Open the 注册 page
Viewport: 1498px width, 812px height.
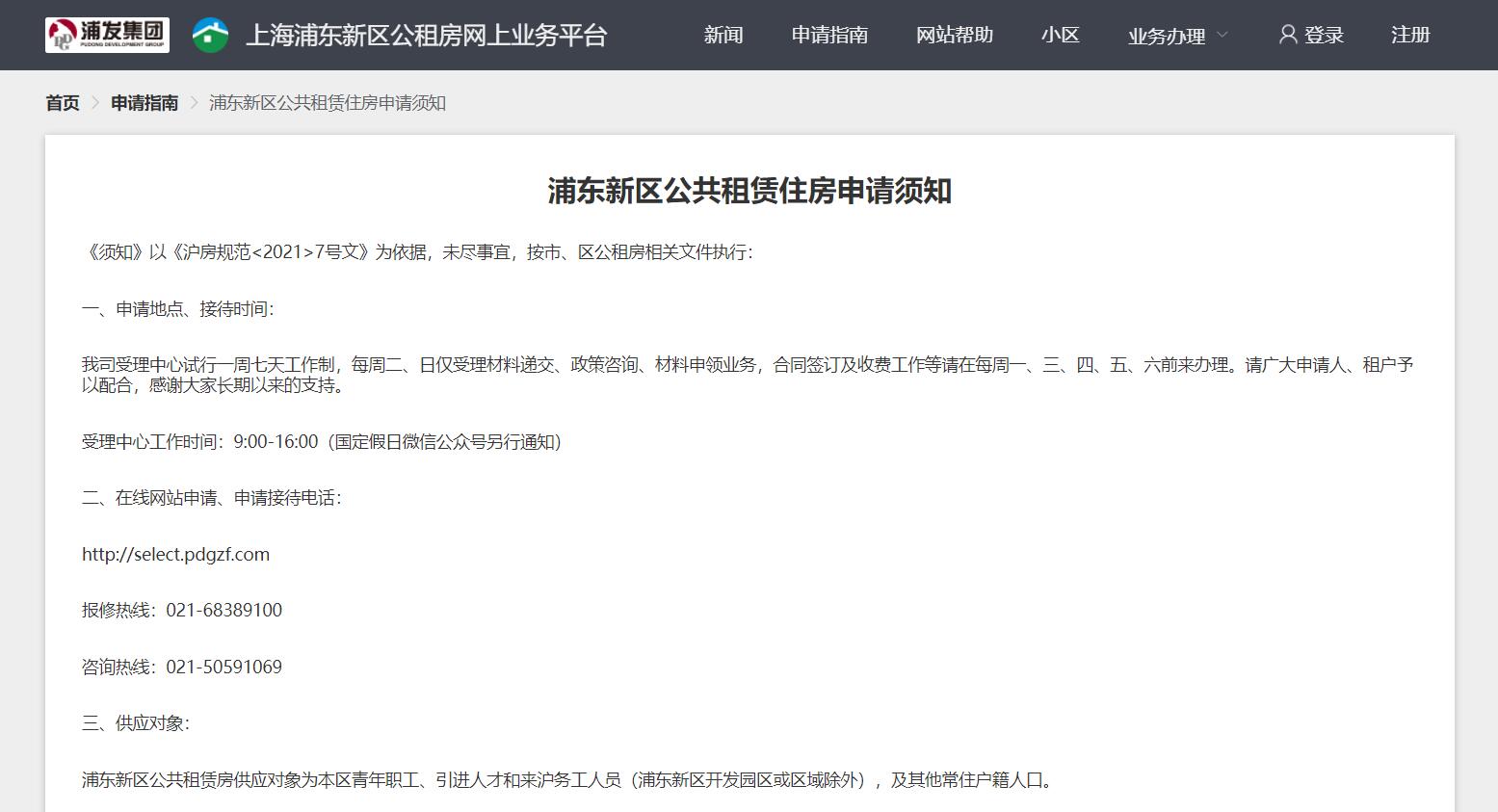coord(1409,36)
